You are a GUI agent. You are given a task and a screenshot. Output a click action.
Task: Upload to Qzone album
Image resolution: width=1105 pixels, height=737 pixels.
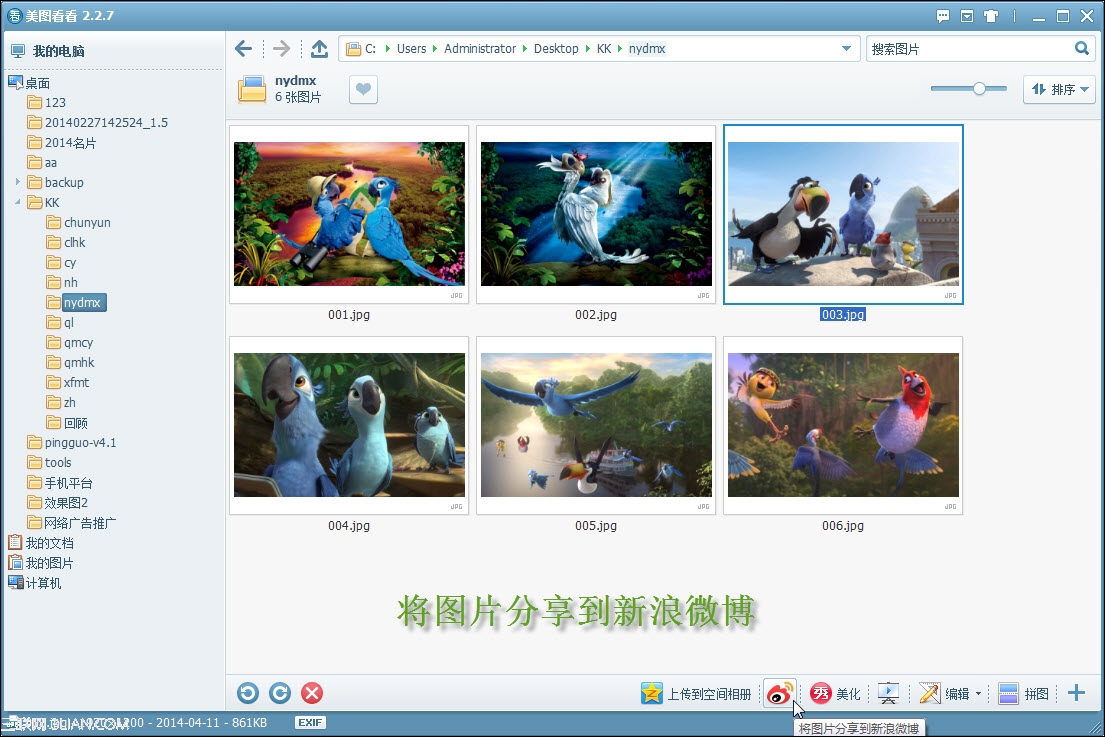tap(696, 694)
